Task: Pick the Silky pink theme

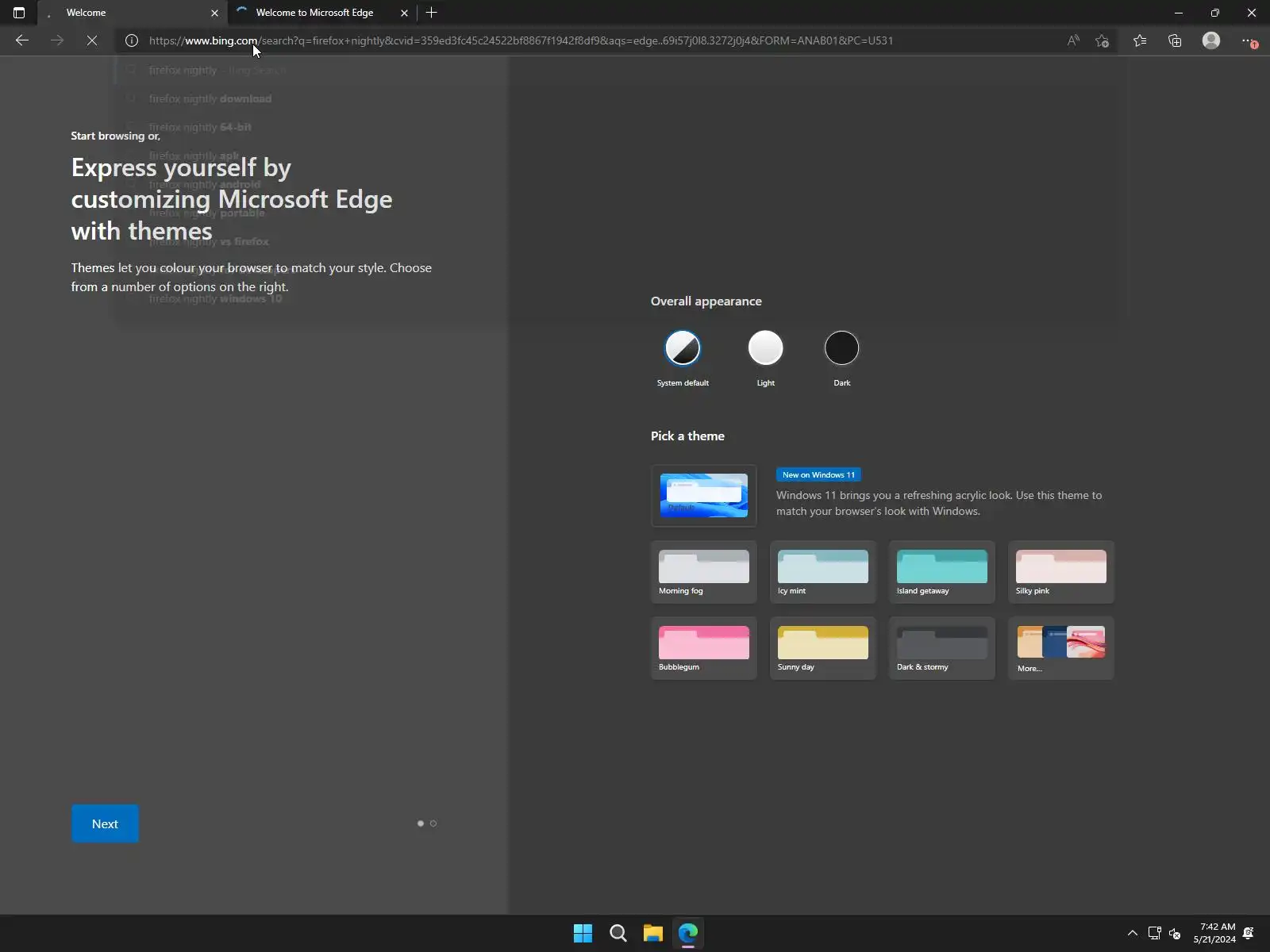Action: 1061,572
